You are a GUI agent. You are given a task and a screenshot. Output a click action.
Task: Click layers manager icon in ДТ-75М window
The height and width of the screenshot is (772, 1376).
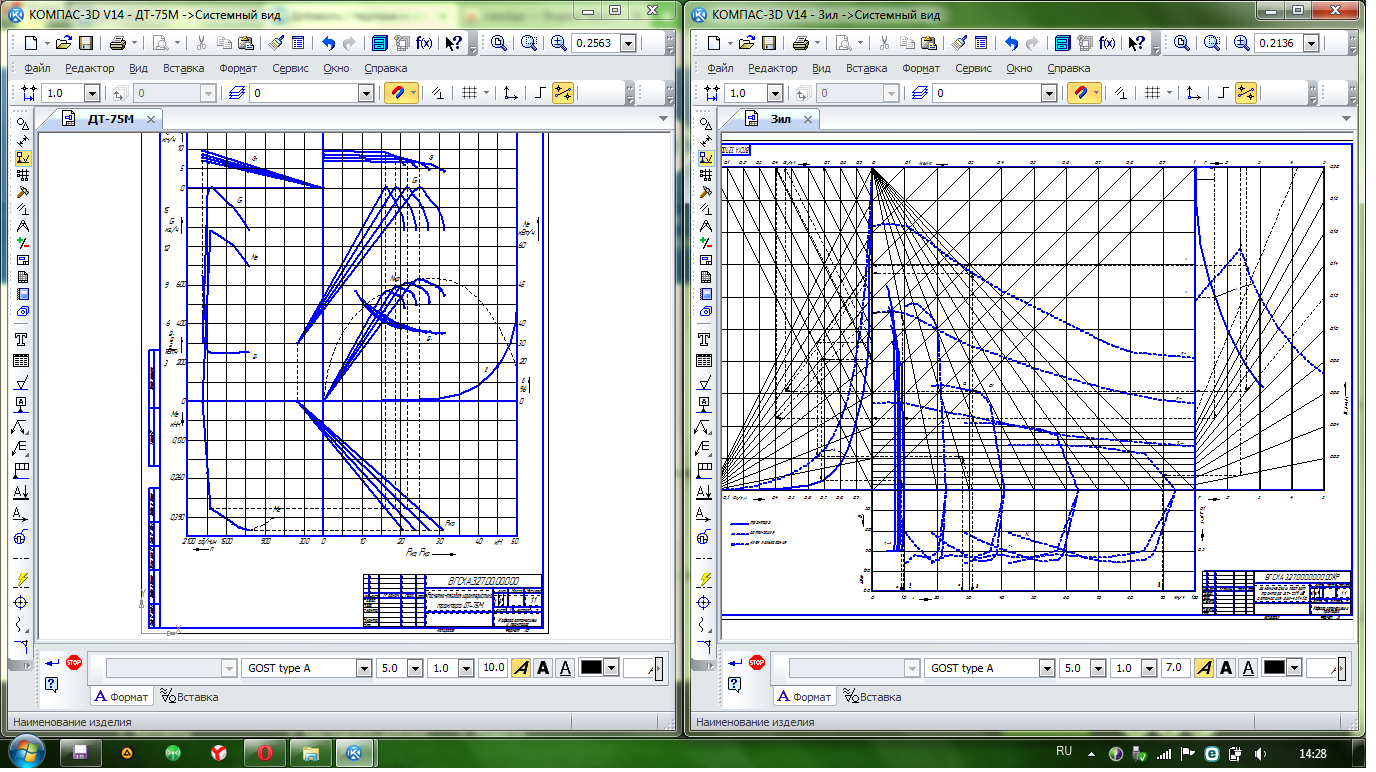[x=237, y=92]
